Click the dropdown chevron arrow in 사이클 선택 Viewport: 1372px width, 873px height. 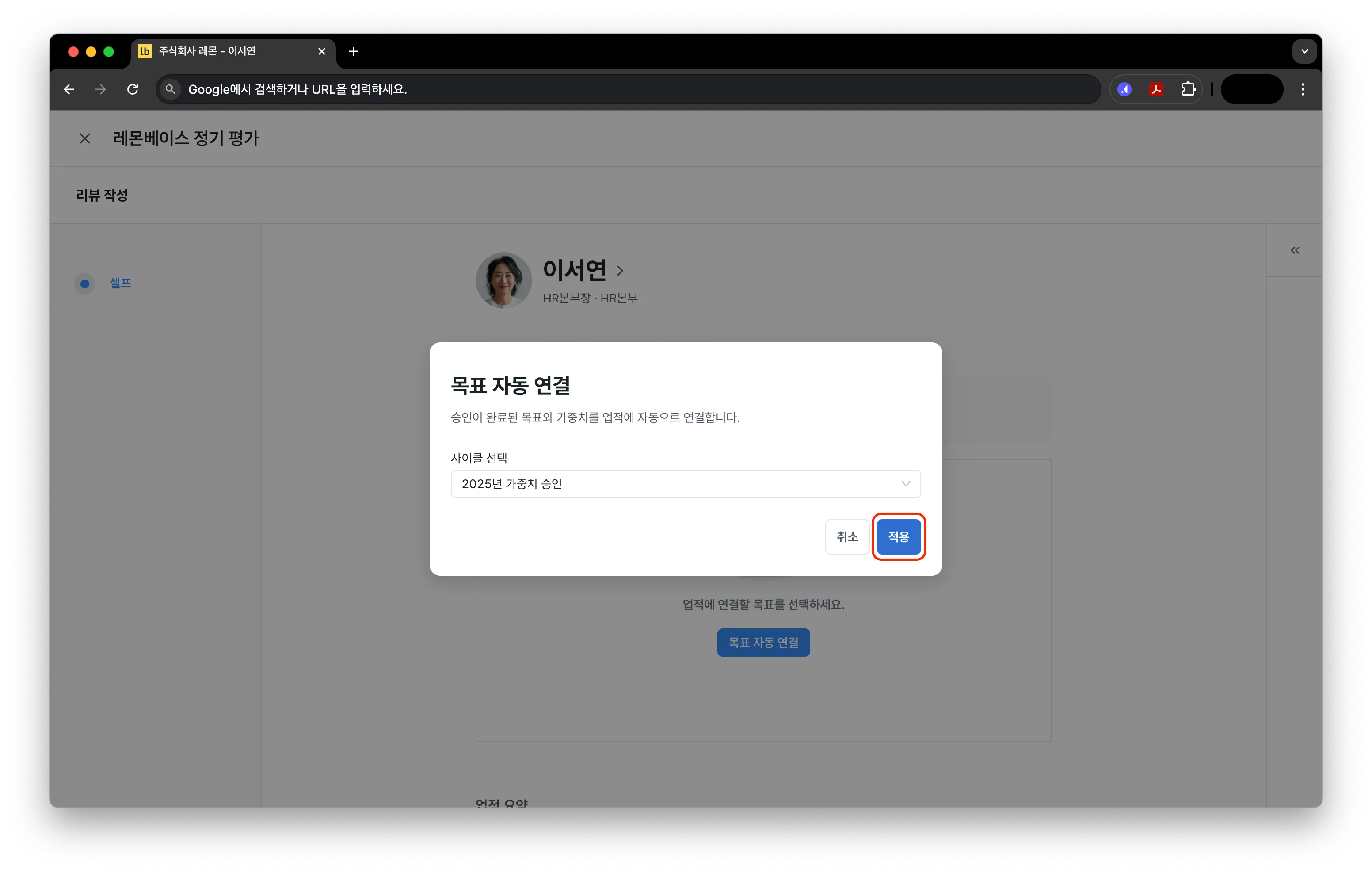[905, 483]
